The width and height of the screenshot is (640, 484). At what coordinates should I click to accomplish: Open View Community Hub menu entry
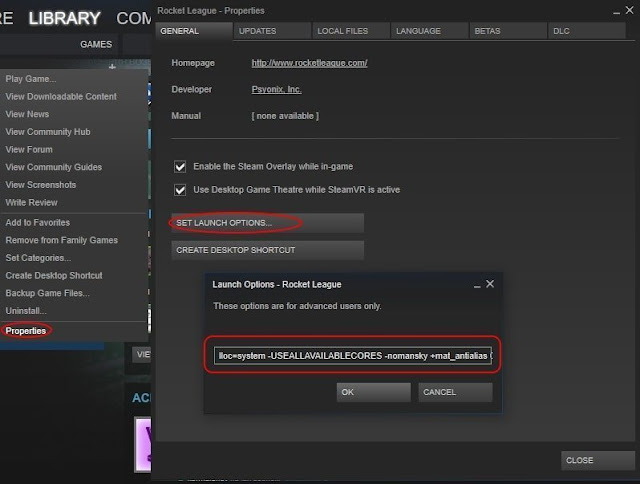pos(48,132)
